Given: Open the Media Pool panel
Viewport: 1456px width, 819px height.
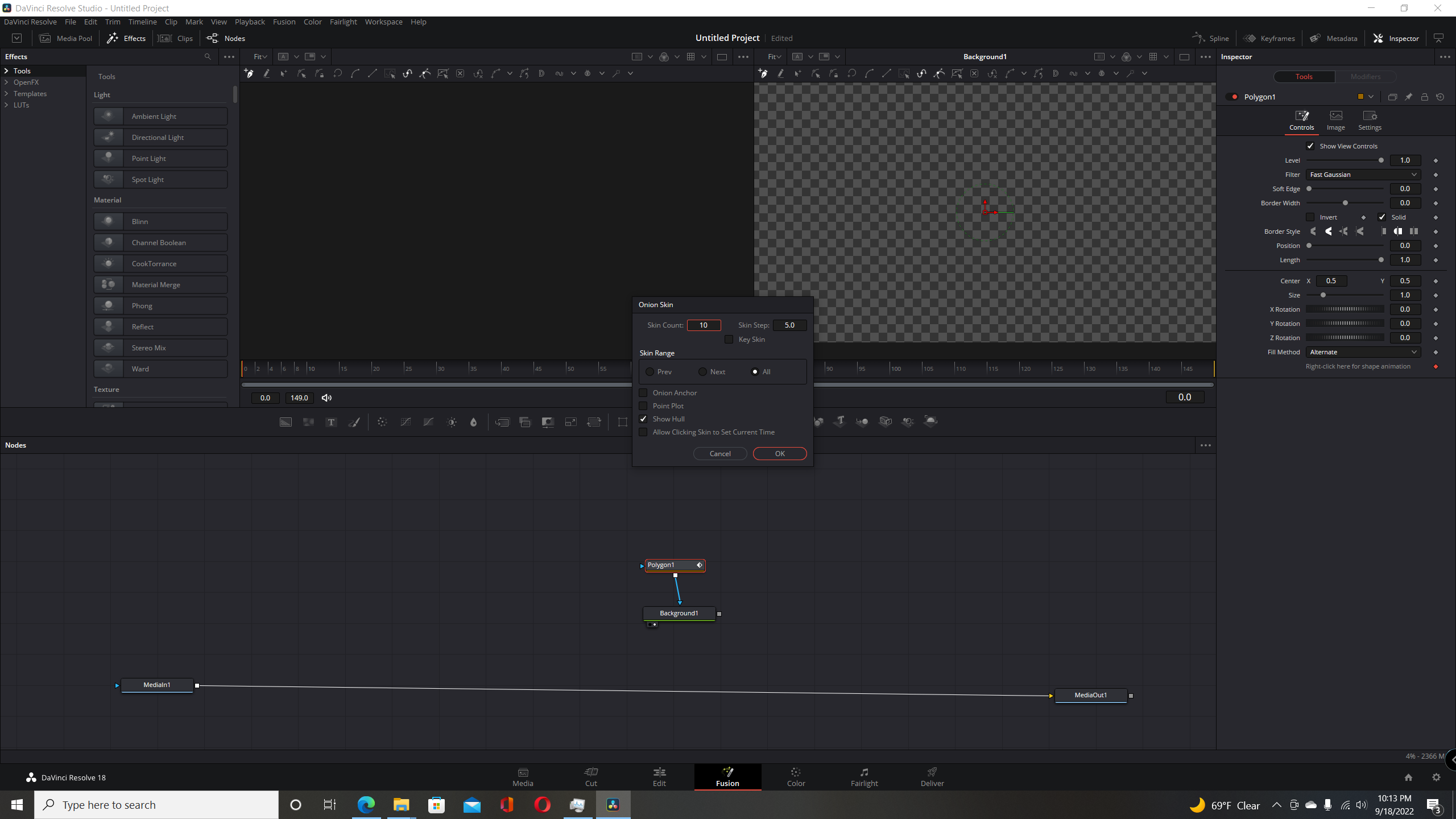Looking at the screenshot, I should [66, 38].
